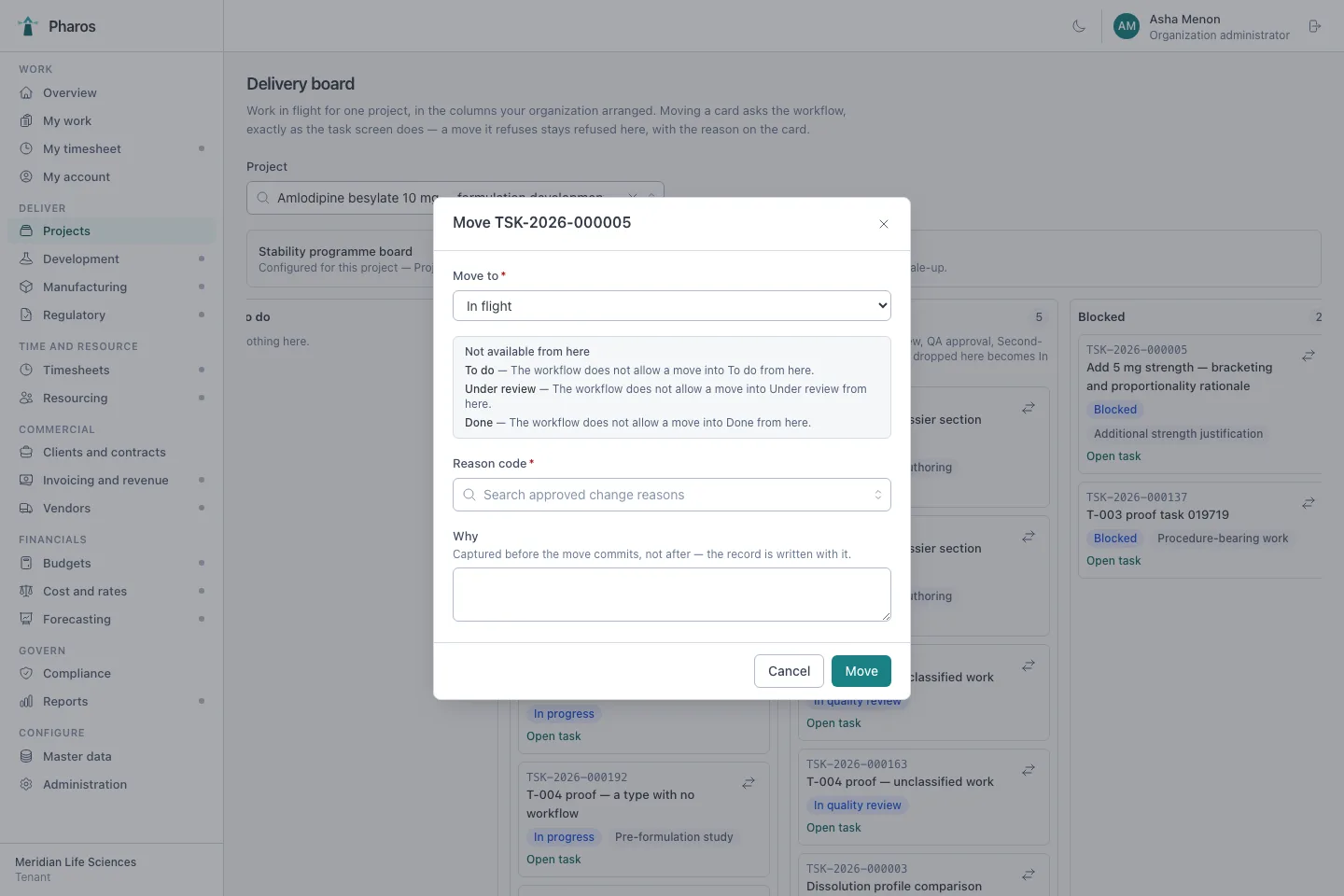Image resolution: width=1344 pixels, height=896 pixels.
Task: Click the sign out icon
Action: point(1315,26)
